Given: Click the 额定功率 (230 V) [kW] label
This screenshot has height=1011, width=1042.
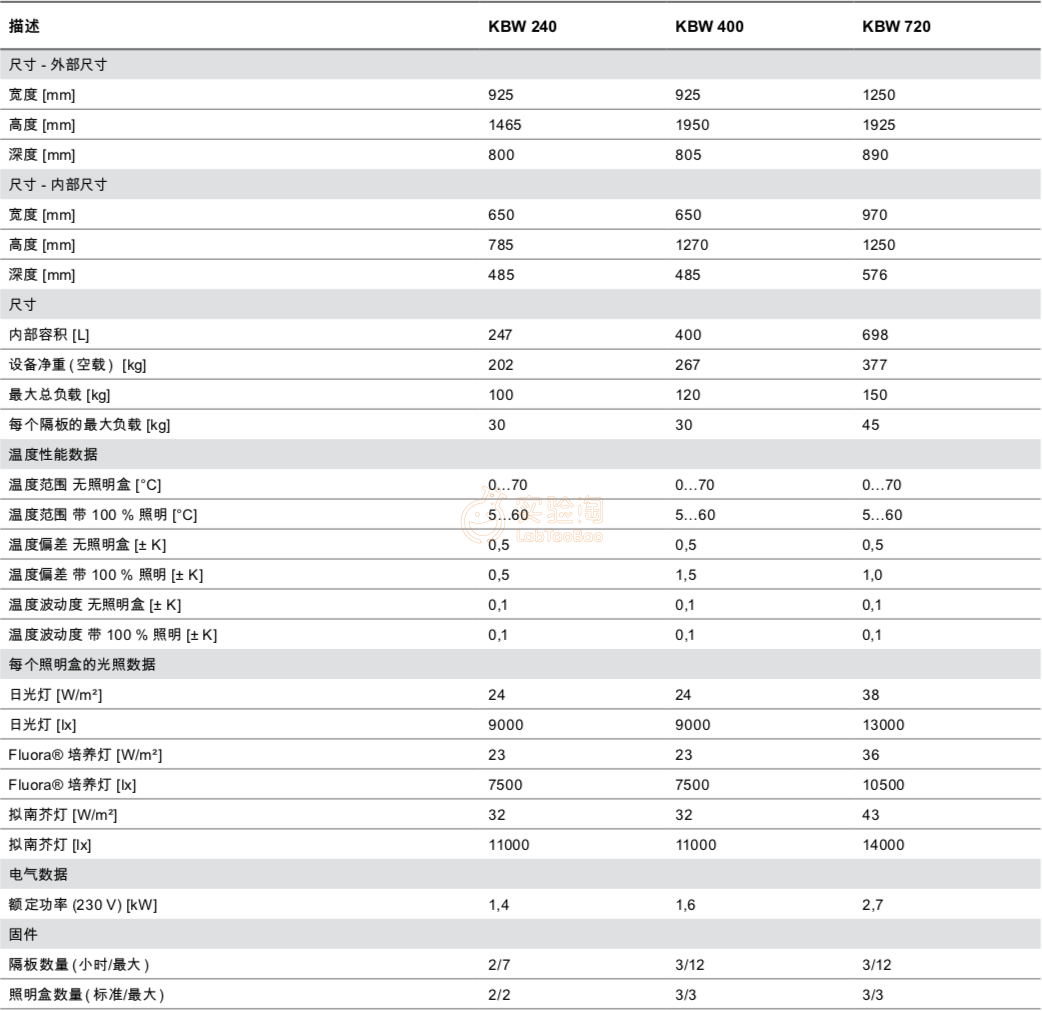Looking at the screenshot, I should coord(83,905).
